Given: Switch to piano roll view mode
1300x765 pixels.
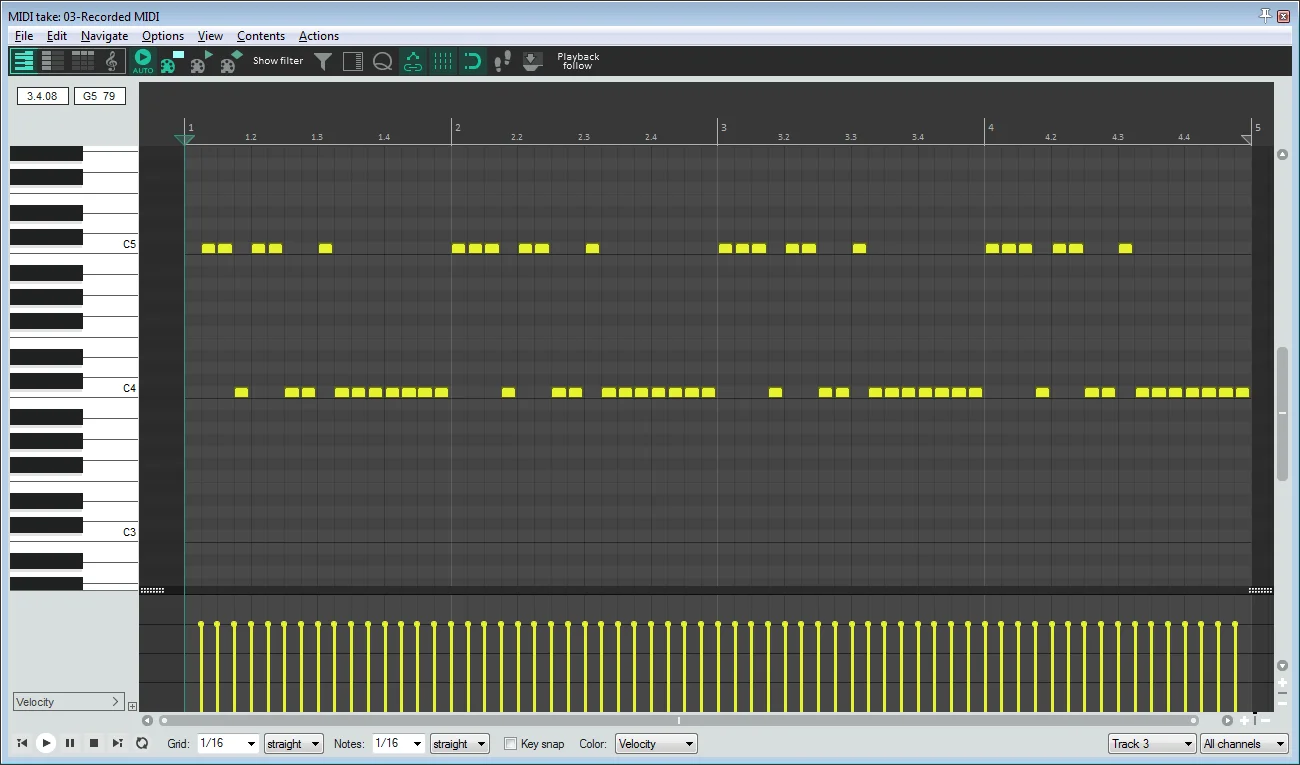Looking at the screenshot, I should pyautogui.click(x=23, y=61).
